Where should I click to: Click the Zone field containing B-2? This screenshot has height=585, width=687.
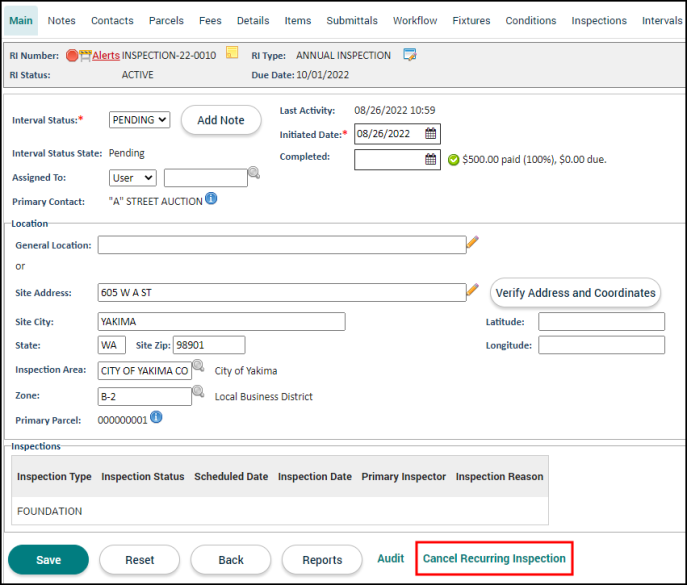pos(144,397)
